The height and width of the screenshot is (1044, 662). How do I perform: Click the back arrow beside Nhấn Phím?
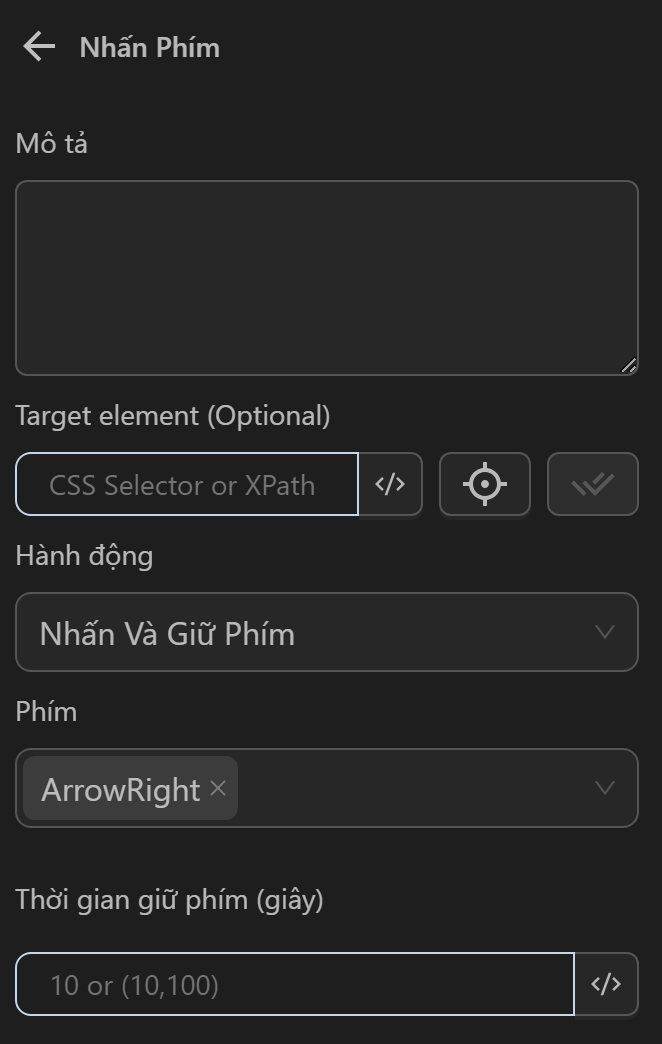coord(39,47)
